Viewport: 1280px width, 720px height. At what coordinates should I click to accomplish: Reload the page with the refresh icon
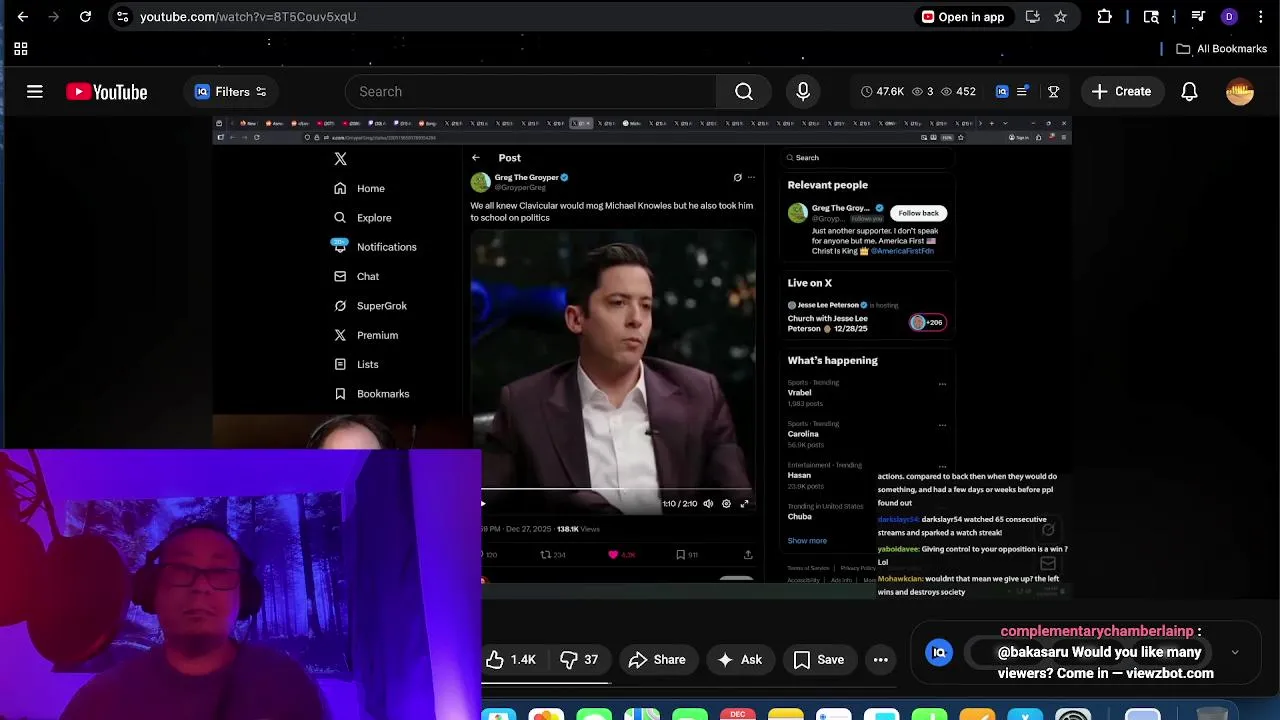[x=86, y=17]
